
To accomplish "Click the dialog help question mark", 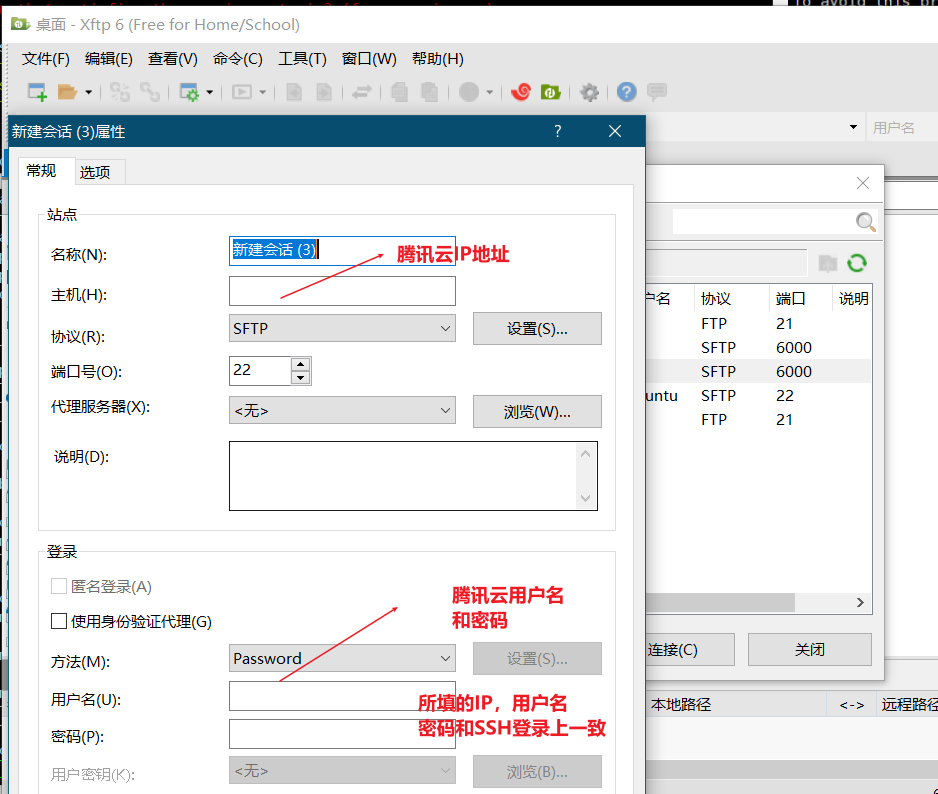I will [558, 131].
